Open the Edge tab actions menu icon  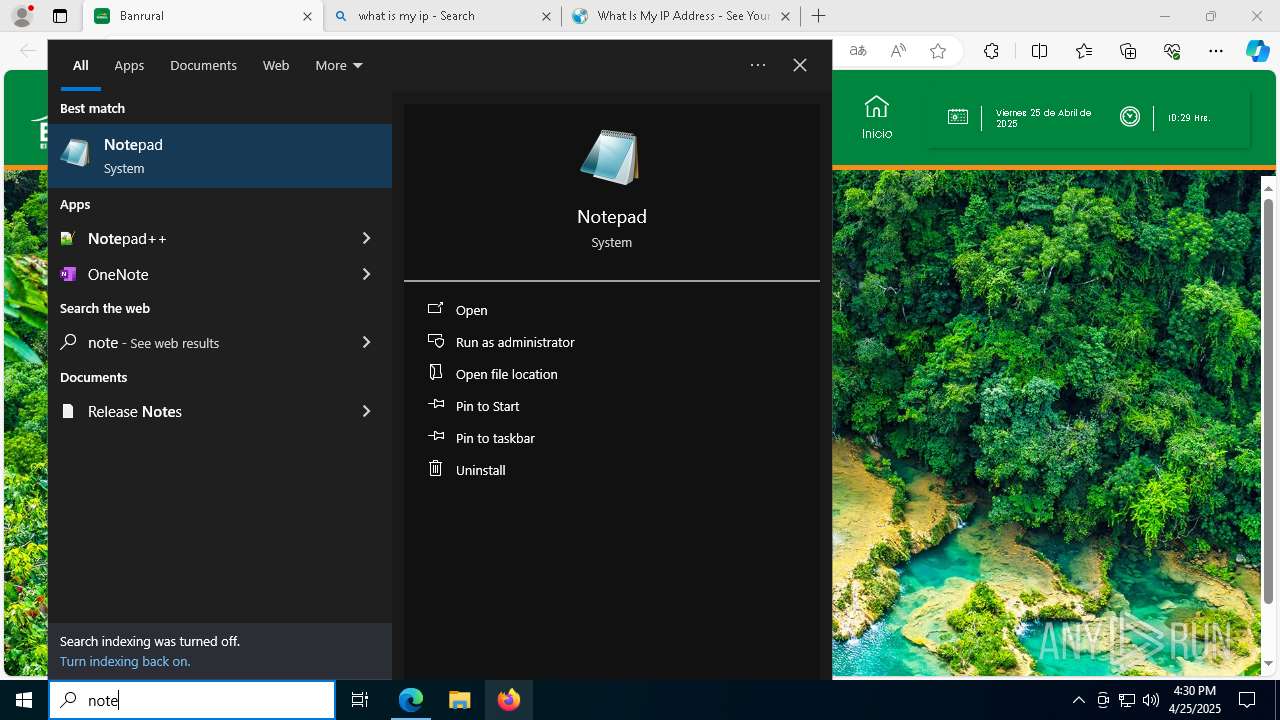tap(60, 16)
